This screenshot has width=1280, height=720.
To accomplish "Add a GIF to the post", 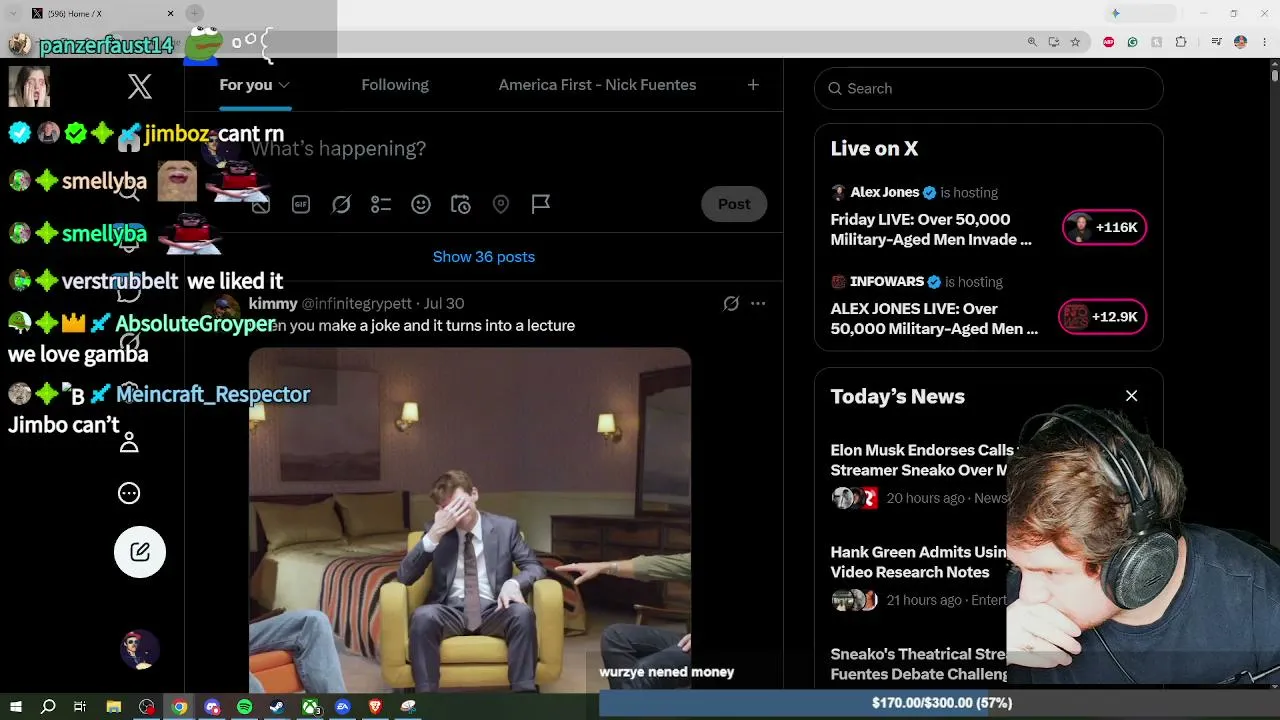I will point(301,204).
